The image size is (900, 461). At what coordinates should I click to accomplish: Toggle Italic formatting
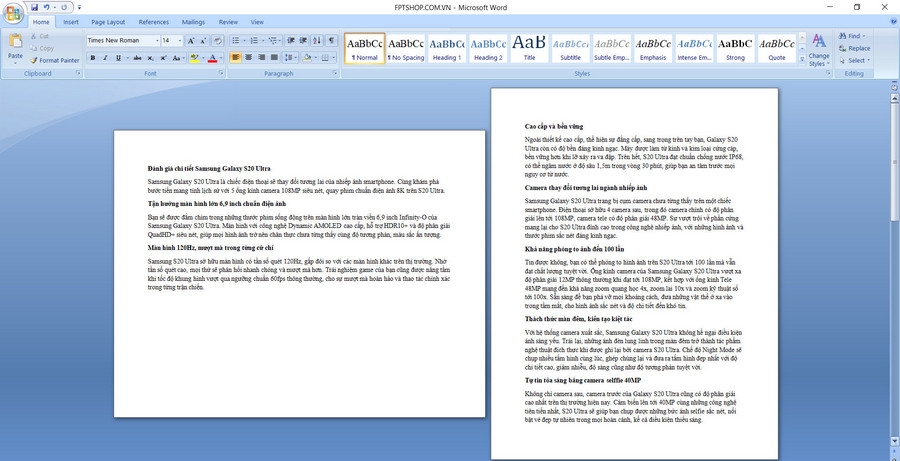click(105, 58)
